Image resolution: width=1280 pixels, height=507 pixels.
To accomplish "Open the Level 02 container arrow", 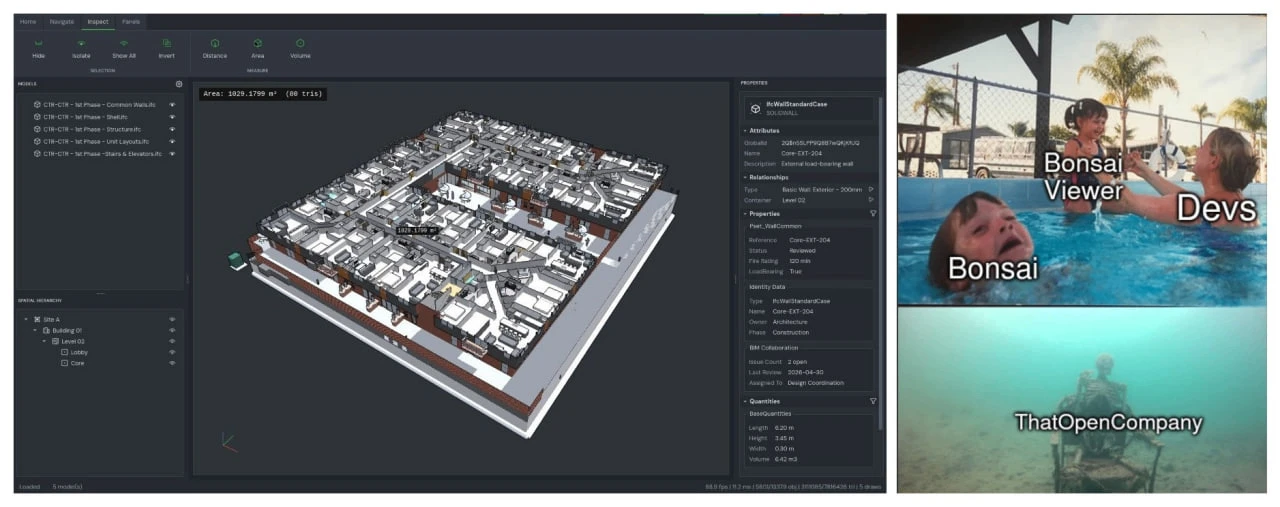I will (871, 199).
